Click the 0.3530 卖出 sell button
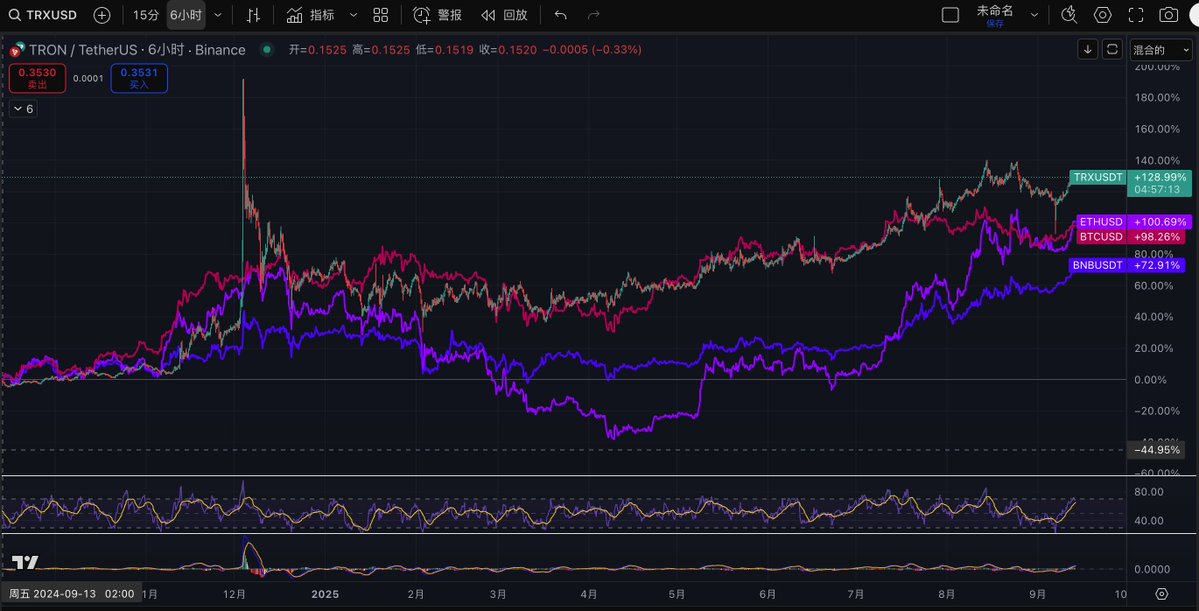1199x611 pixels. [x=37, y=79]
